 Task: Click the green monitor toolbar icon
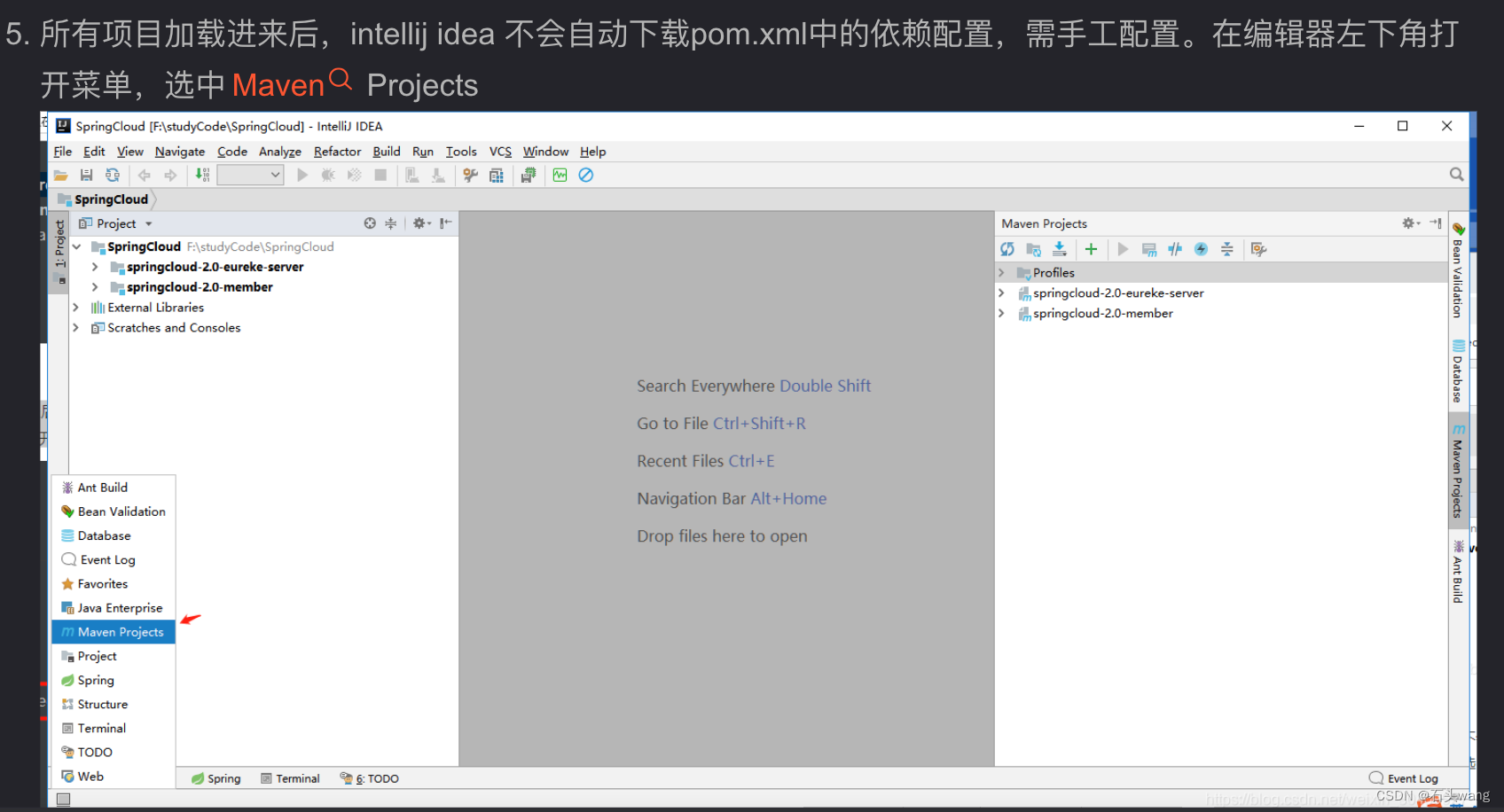tap(560, 176)
